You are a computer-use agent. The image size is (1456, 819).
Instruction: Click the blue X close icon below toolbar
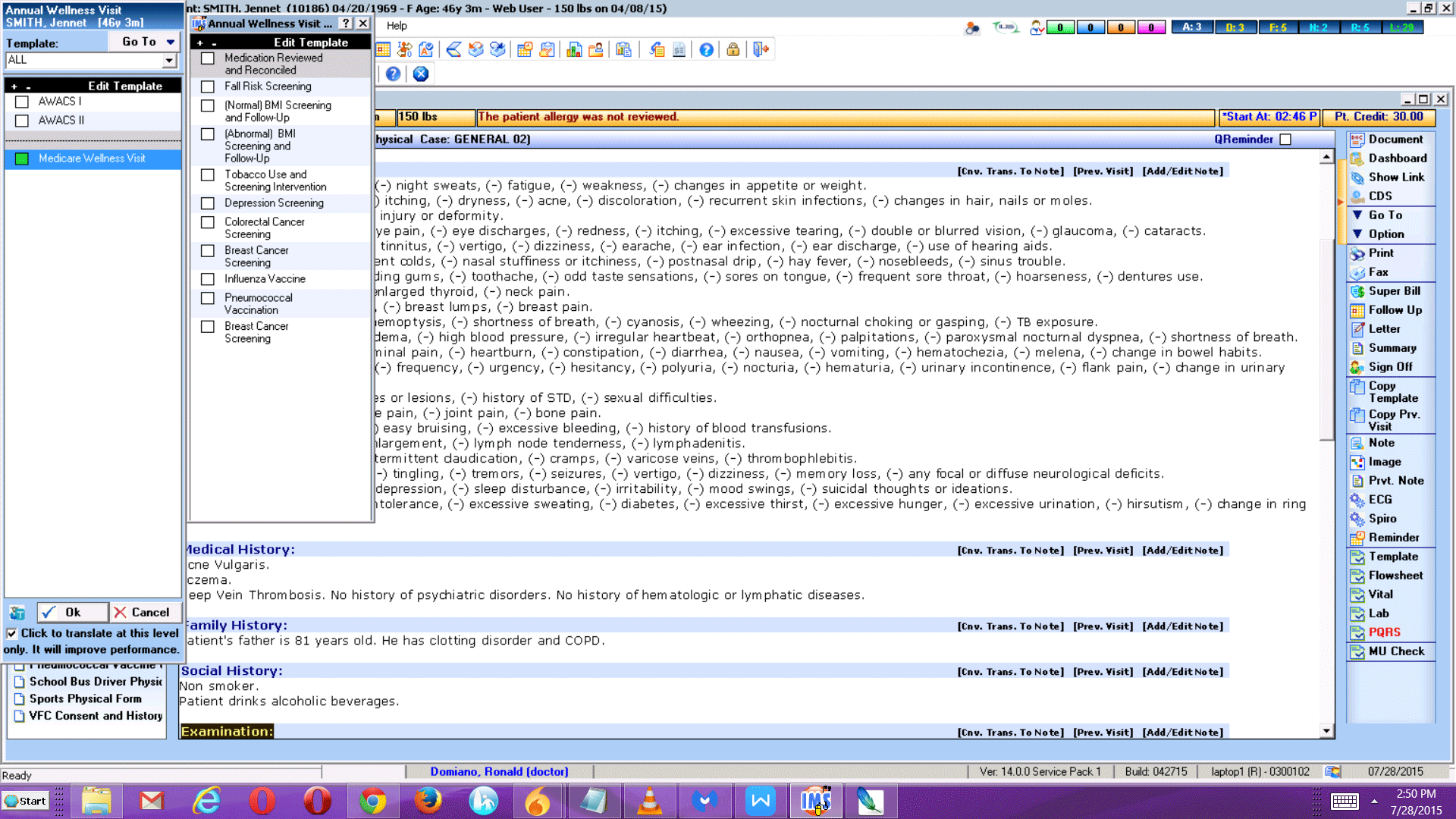[421, 74]
